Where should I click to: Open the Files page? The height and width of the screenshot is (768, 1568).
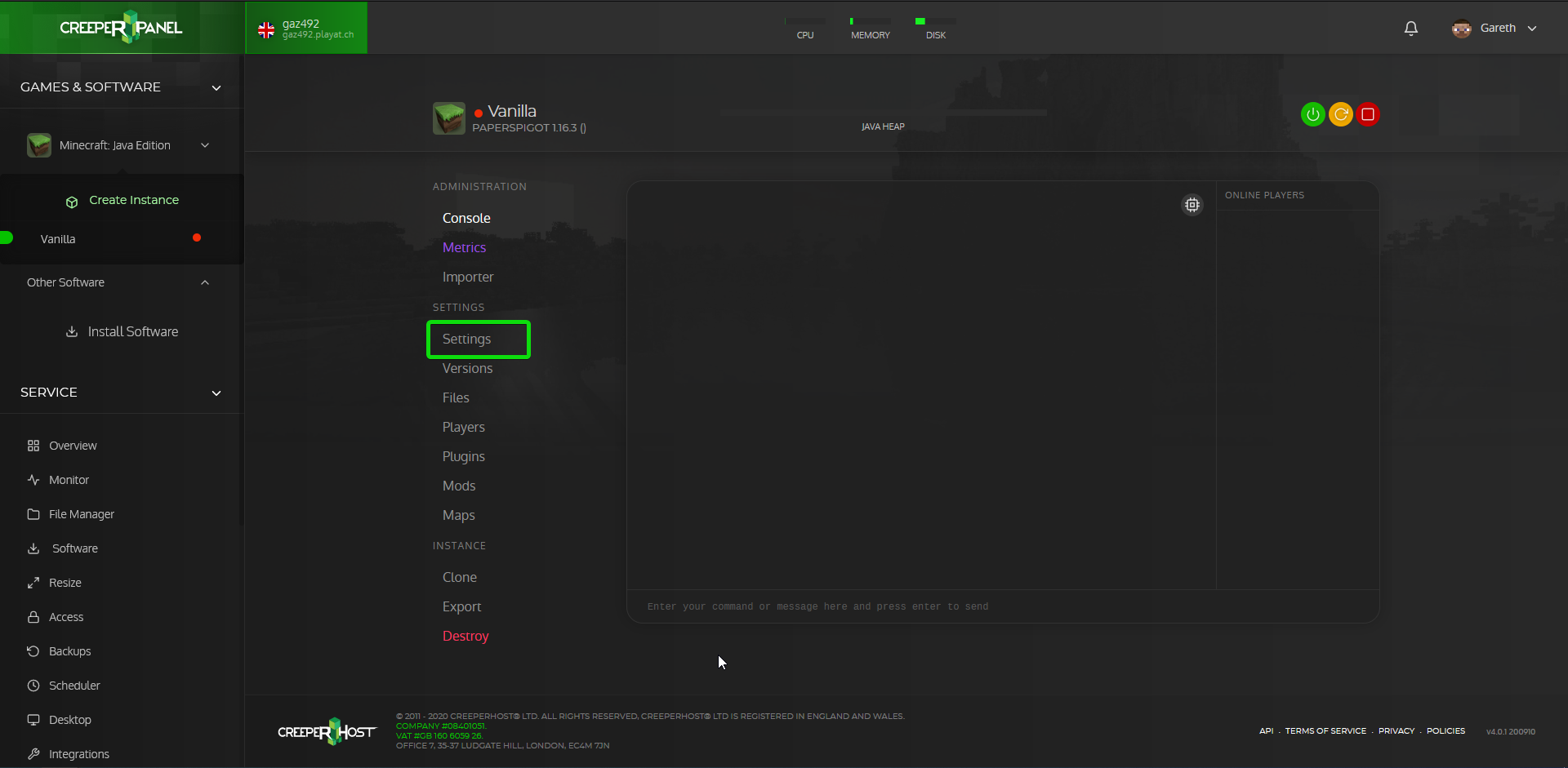click(x=456, y=397)
